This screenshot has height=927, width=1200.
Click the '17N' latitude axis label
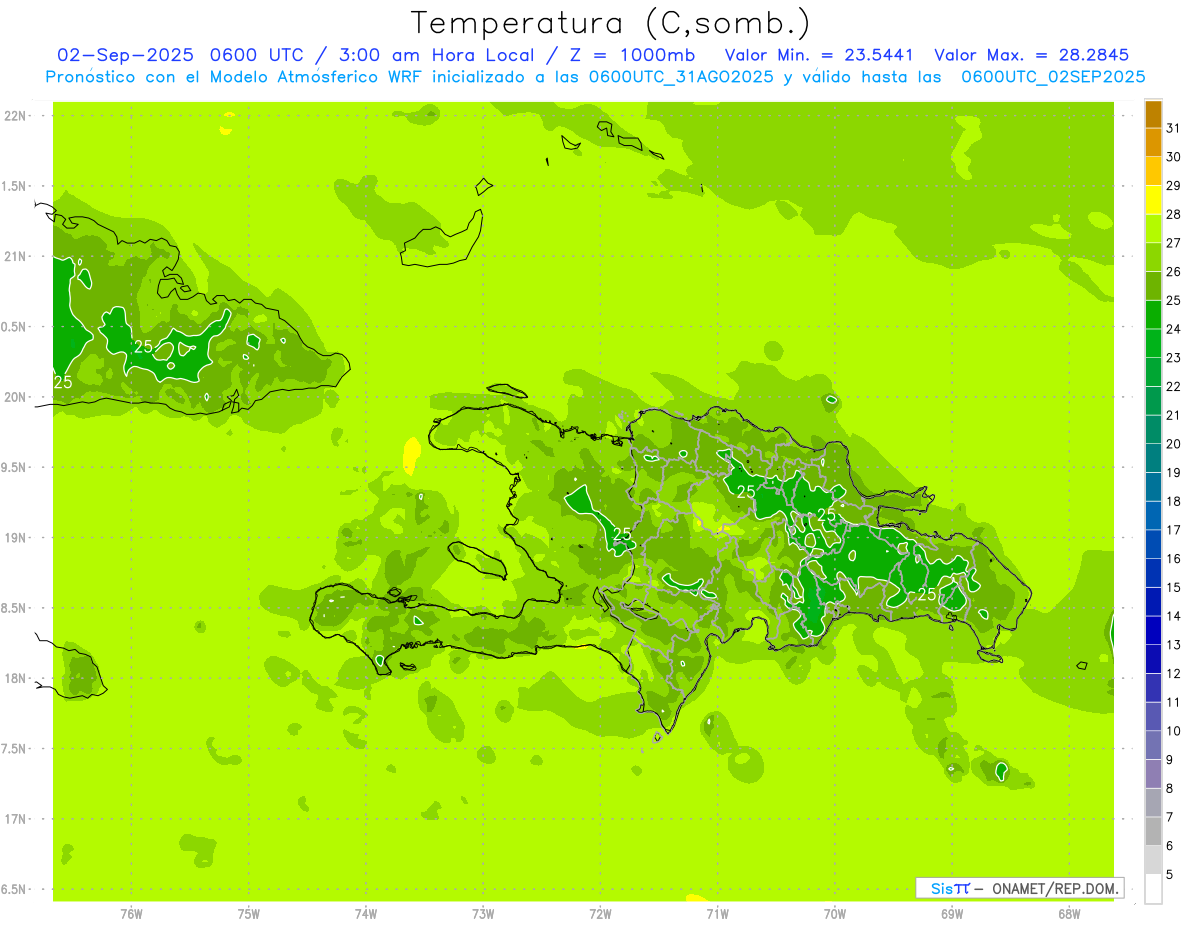(x=17, y=819)
